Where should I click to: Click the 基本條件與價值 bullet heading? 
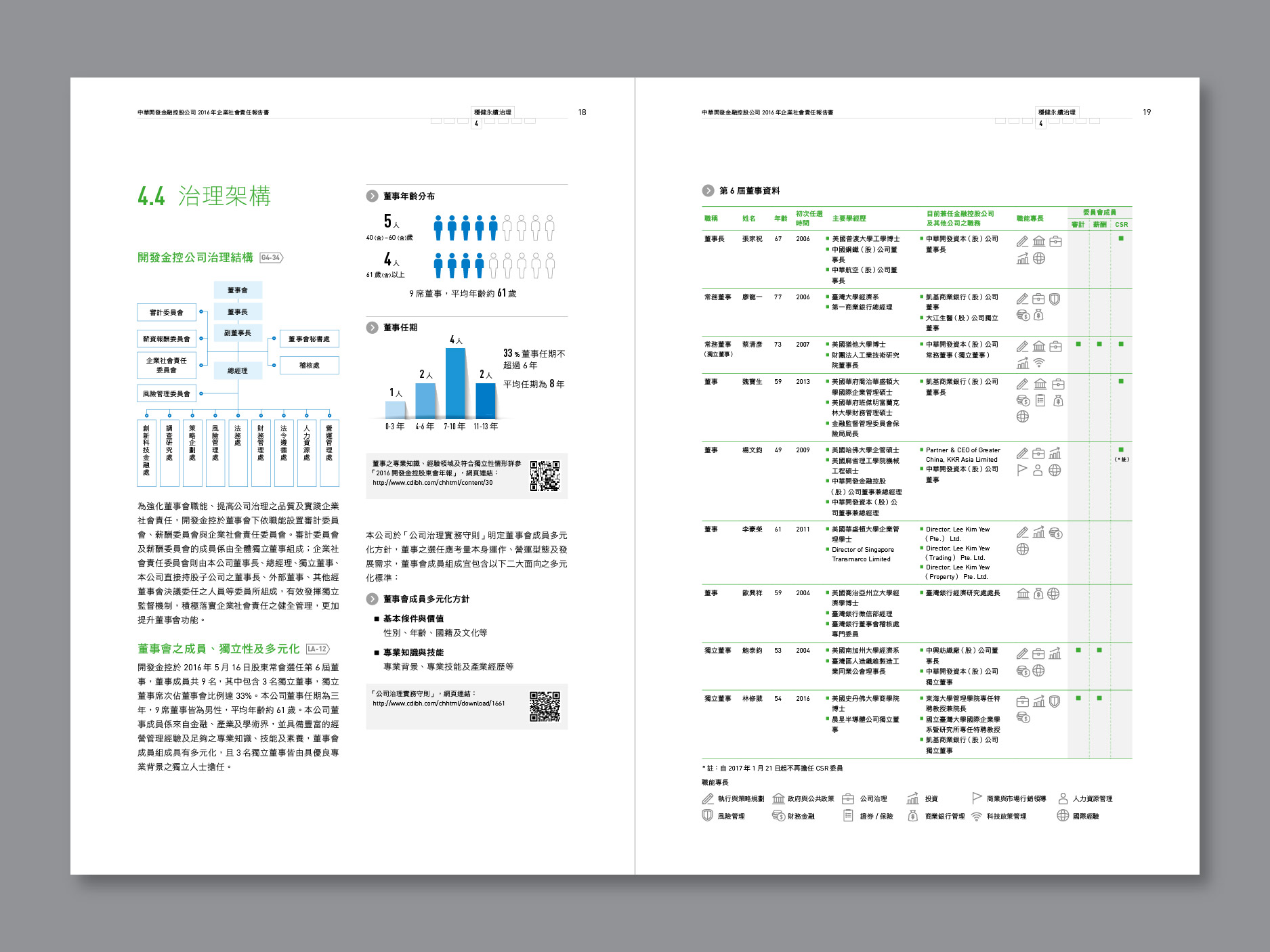[413, 618]
